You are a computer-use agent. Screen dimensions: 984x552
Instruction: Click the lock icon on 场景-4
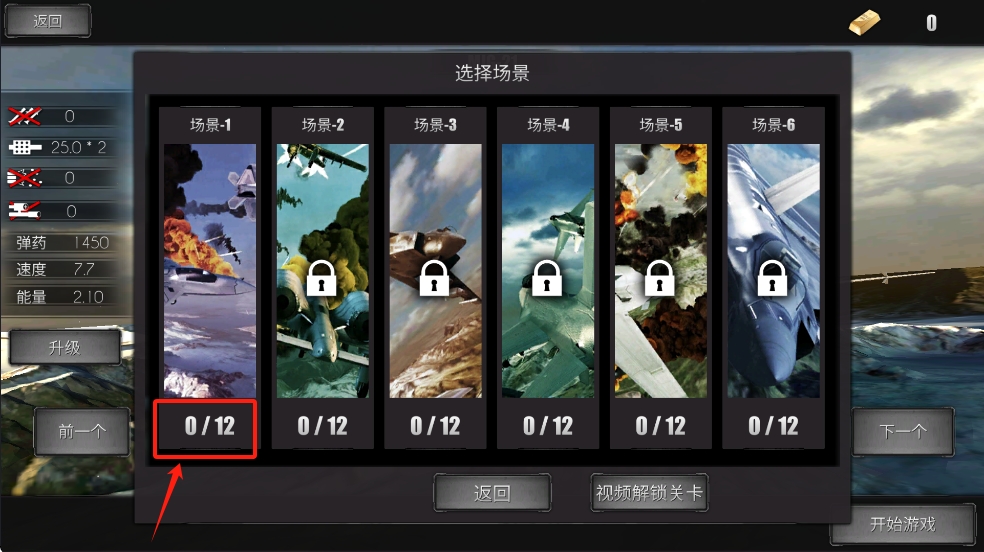(x=547, y=278)
